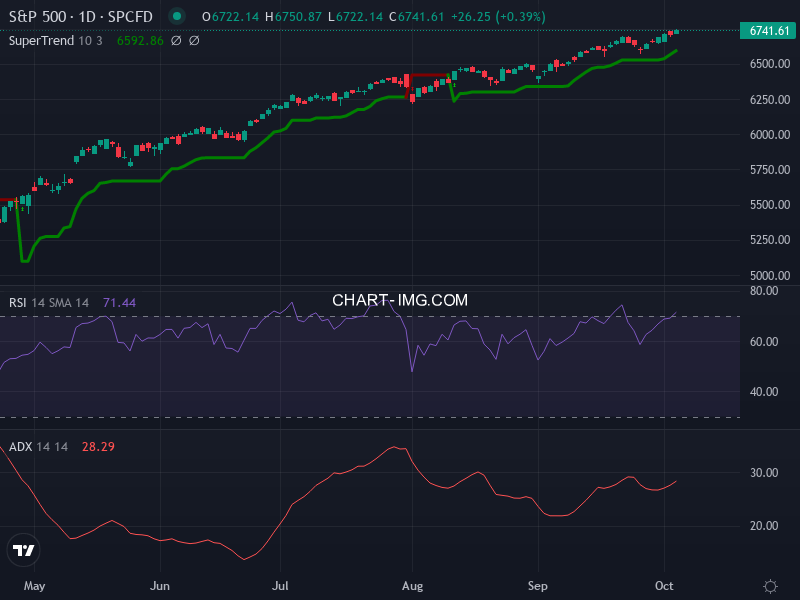800x600 pixels.
Task: Click the RSI value 71.44
Action: (119, 303)
